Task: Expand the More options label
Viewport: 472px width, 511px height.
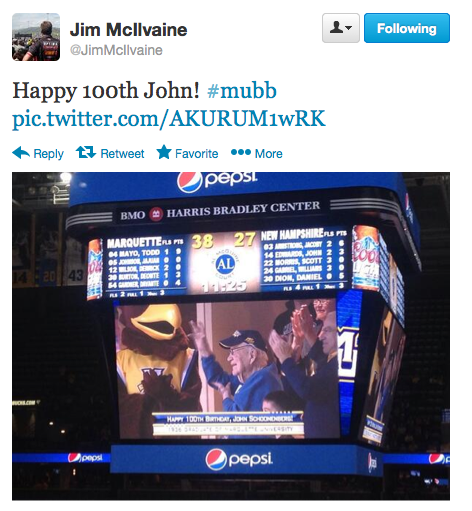Action: [x=268, y=154]
